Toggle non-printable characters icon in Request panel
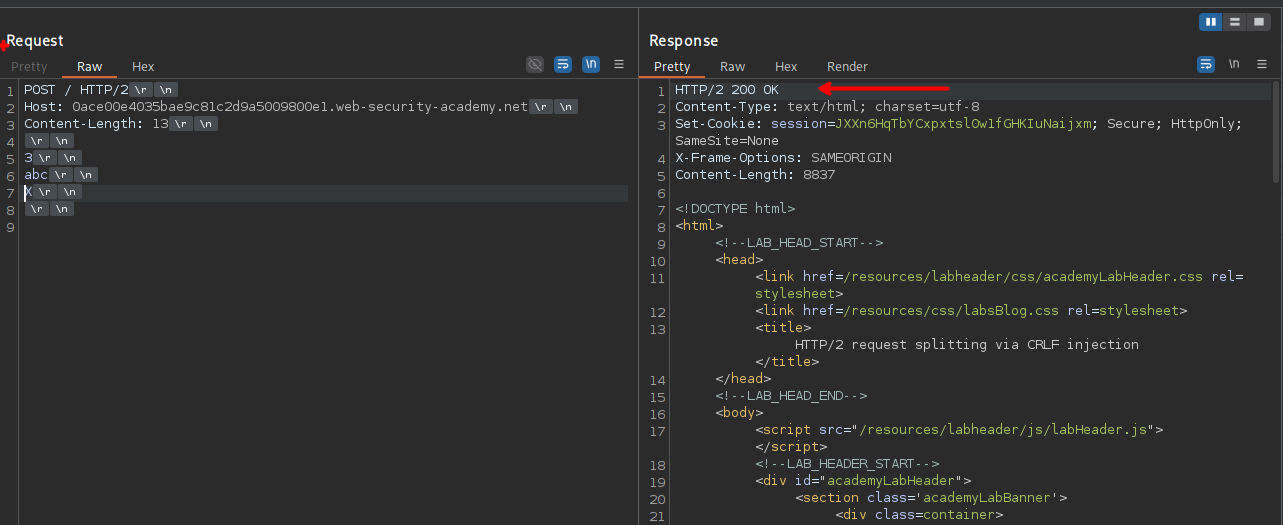 click(x=591, y=64)
